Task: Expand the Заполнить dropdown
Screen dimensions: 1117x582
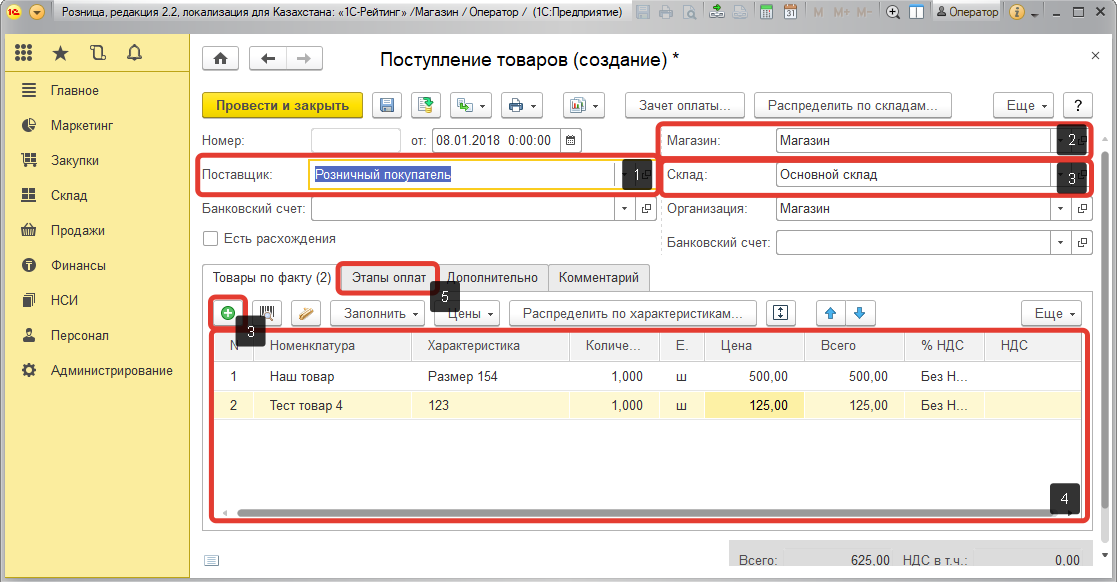Action: point(382,313)
